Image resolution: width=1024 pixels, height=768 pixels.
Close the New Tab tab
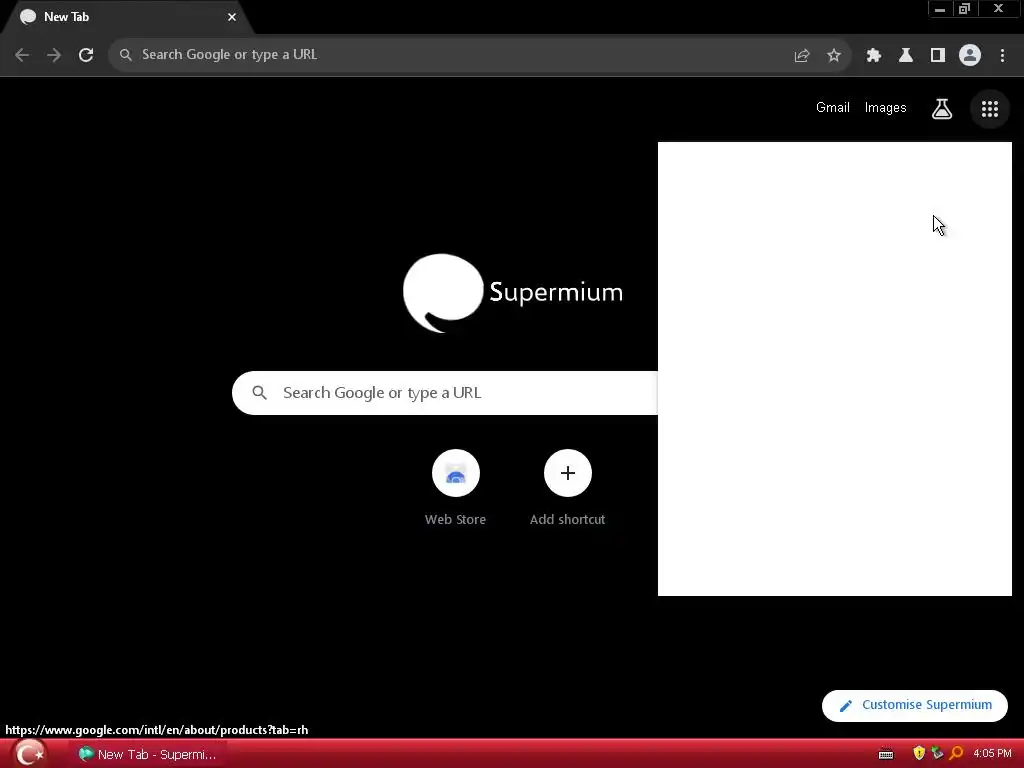click(232, 17)
